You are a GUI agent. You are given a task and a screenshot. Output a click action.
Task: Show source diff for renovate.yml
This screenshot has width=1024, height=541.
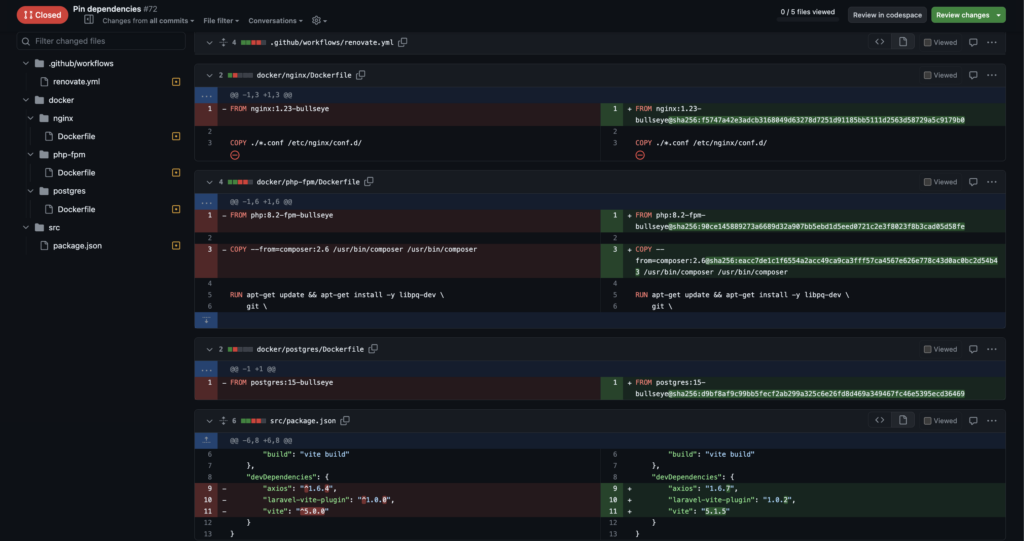click(880, 42)
